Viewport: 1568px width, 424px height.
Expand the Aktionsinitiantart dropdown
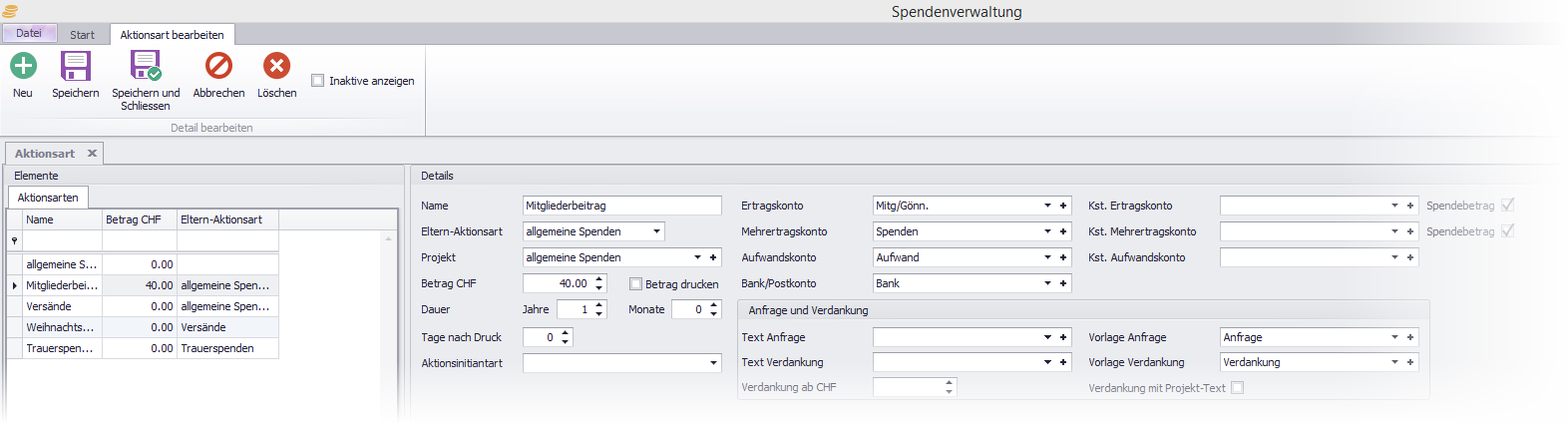coord(713,363)
